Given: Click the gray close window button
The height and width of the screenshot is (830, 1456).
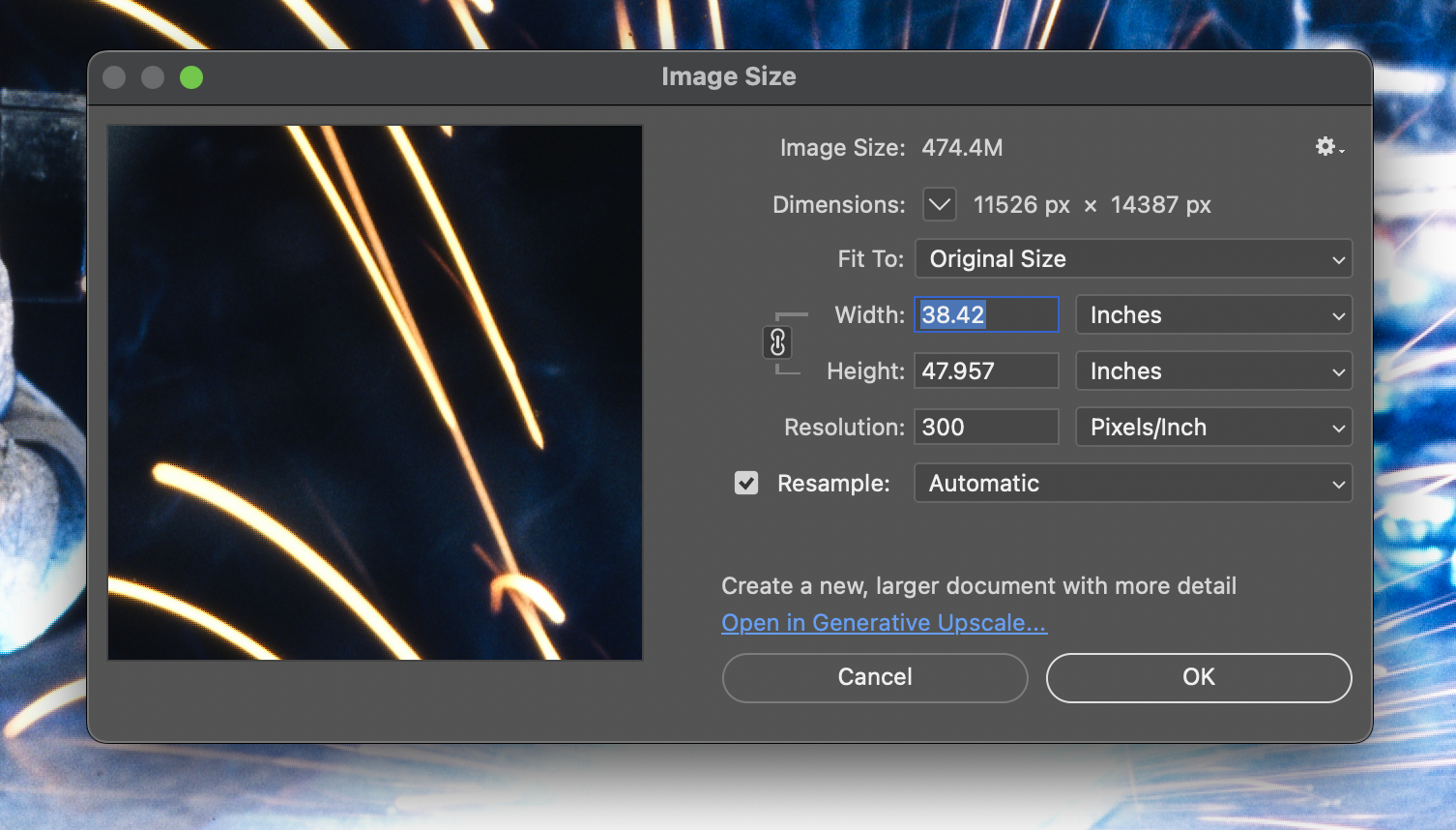Looking at the screenshot, I should pos(114,77).
